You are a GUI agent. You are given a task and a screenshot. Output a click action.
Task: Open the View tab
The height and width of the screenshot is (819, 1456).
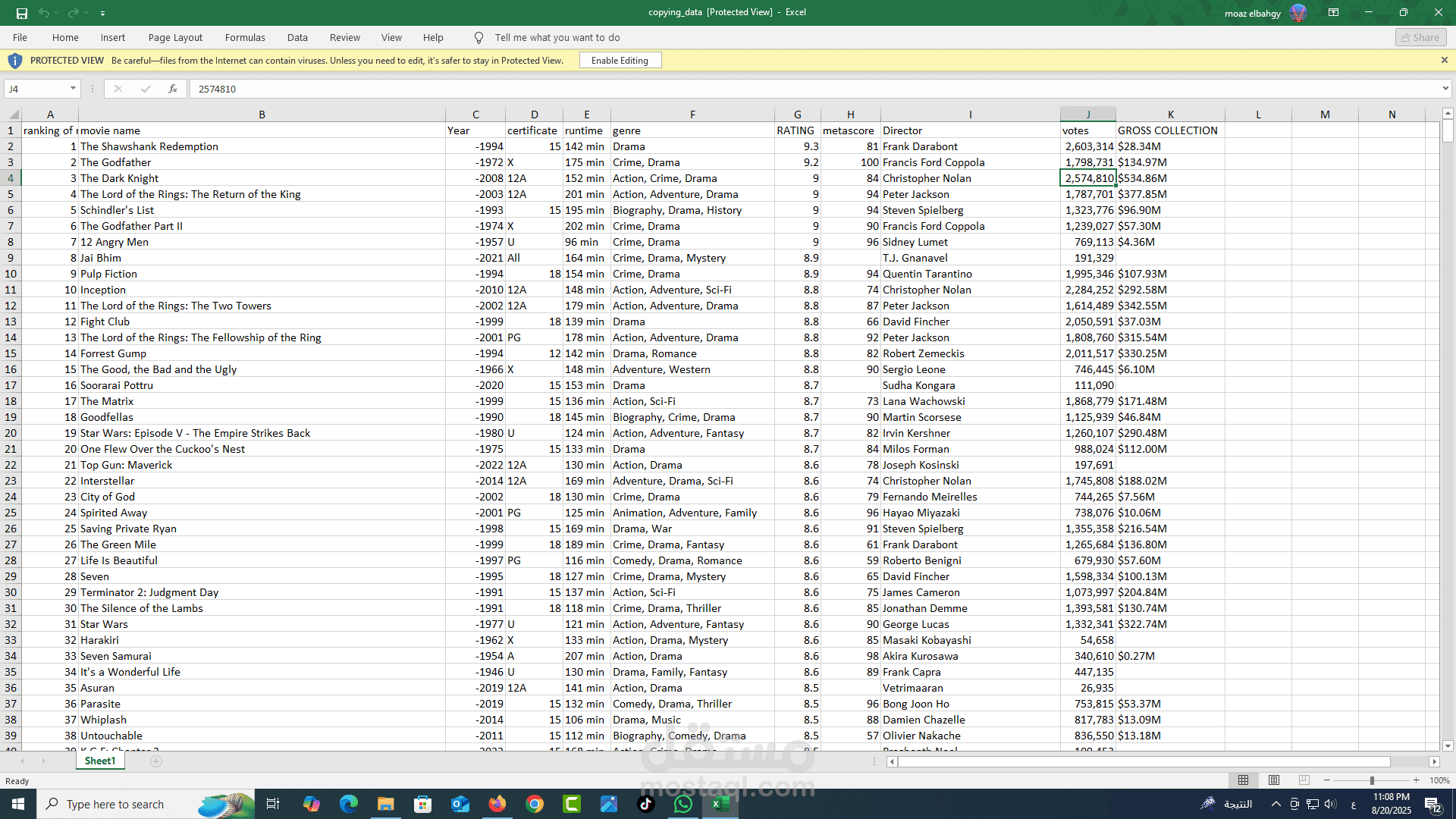coord(391,37)
